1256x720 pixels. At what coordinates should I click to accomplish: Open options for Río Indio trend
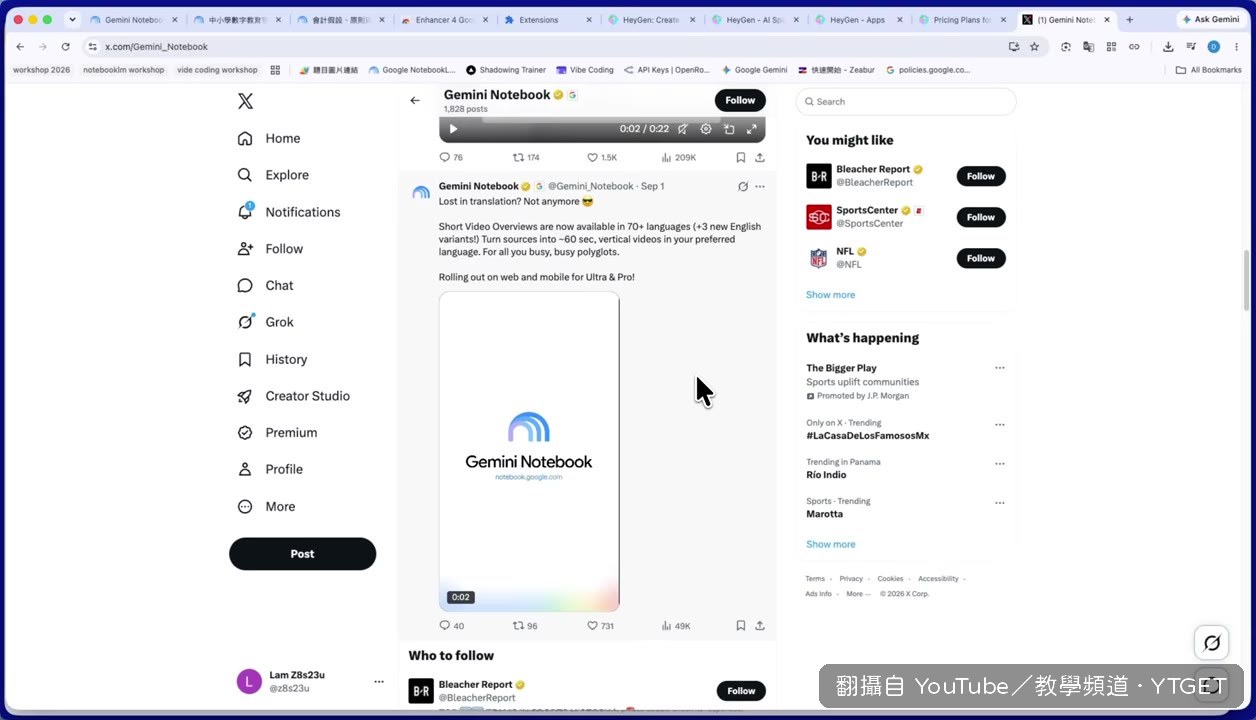tap(999, 464)
